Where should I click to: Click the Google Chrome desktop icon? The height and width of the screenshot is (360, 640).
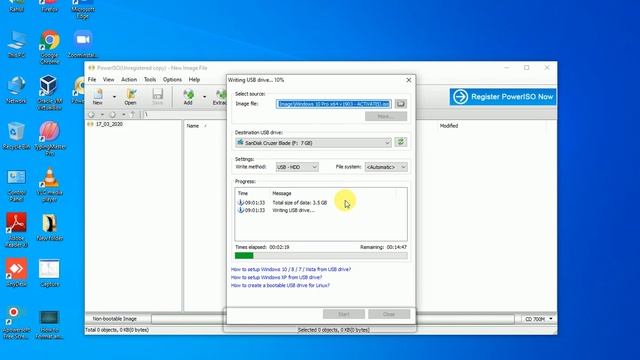[x=50, y=47]
